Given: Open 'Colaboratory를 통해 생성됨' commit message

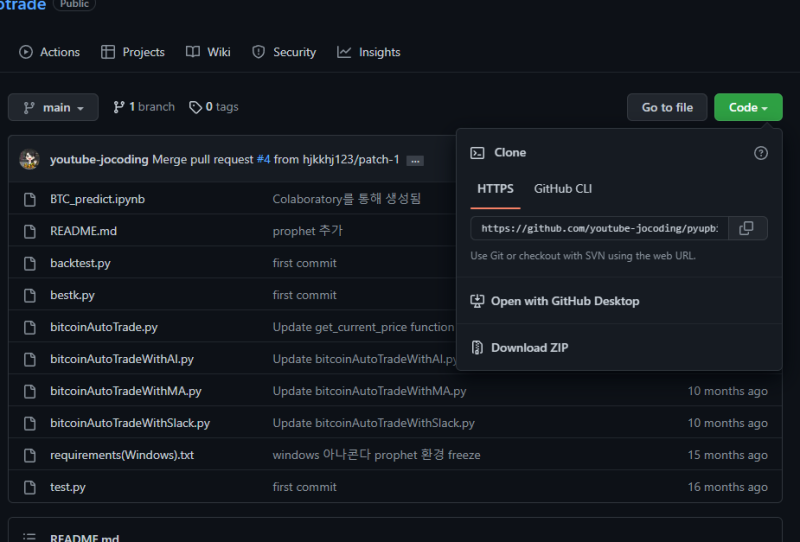Looking at the screenshot, I should click(346, 199).
